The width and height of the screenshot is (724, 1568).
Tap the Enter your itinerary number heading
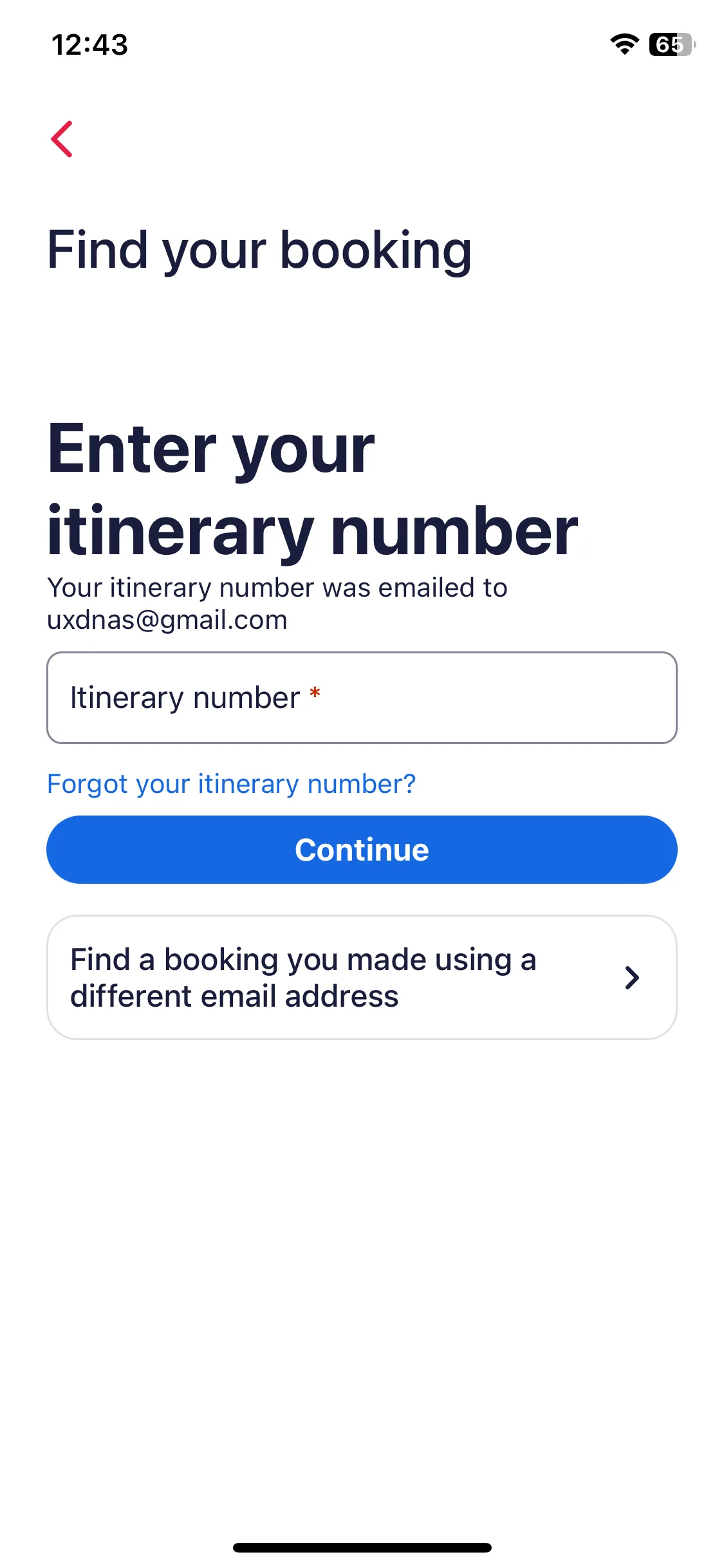[x=313, y=489]
